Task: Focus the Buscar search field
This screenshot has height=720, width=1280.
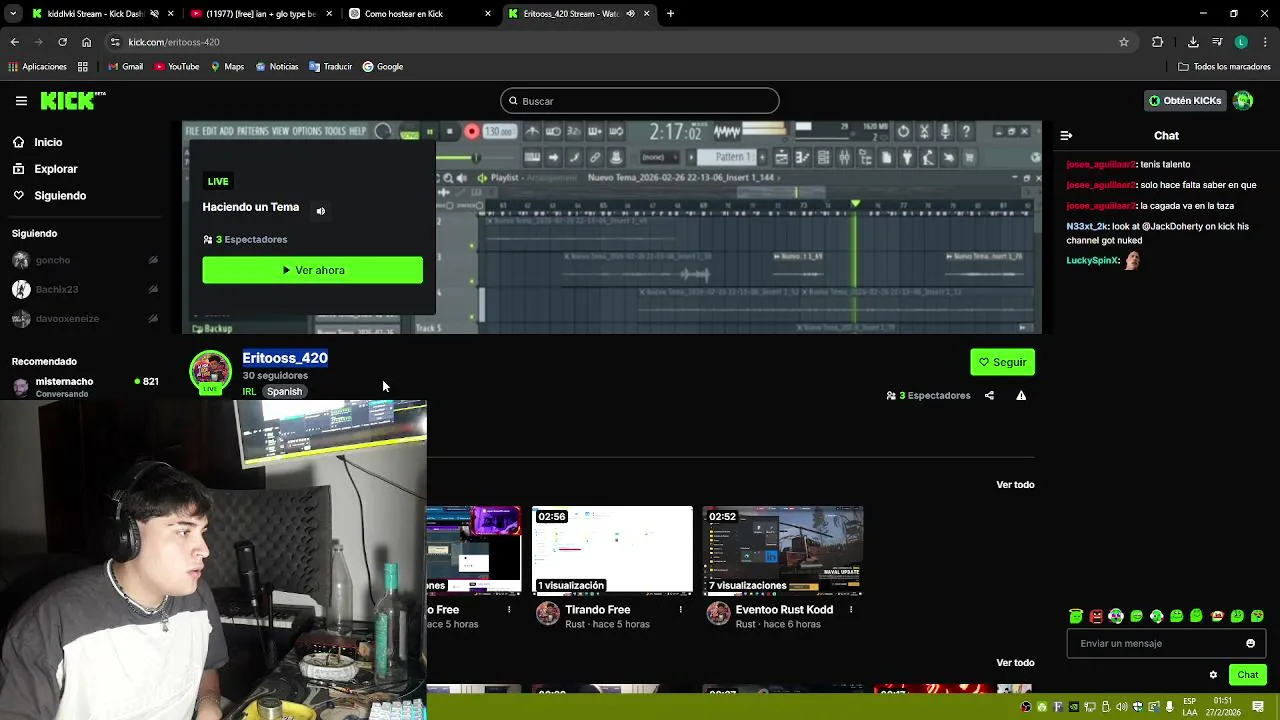Action: point(639,101)
